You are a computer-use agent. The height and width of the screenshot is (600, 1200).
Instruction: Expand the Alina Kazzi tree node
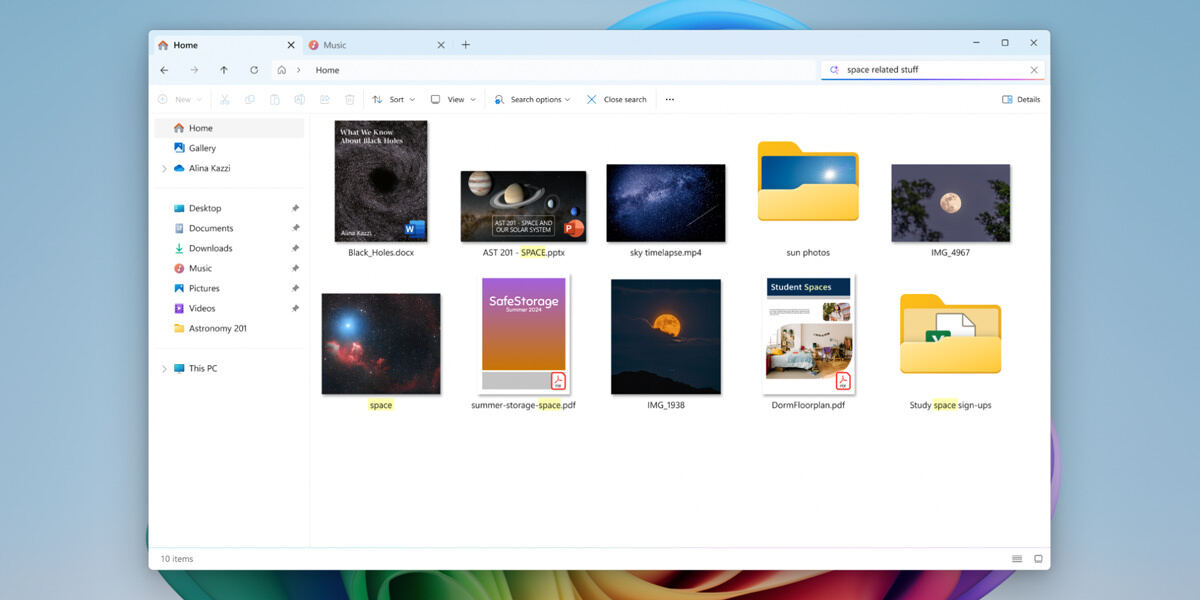(x=164, y=168)
